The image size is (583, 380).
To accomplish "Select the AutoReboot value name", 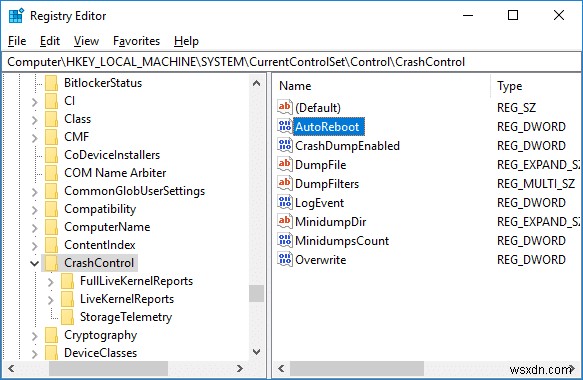I will point(328,127).
